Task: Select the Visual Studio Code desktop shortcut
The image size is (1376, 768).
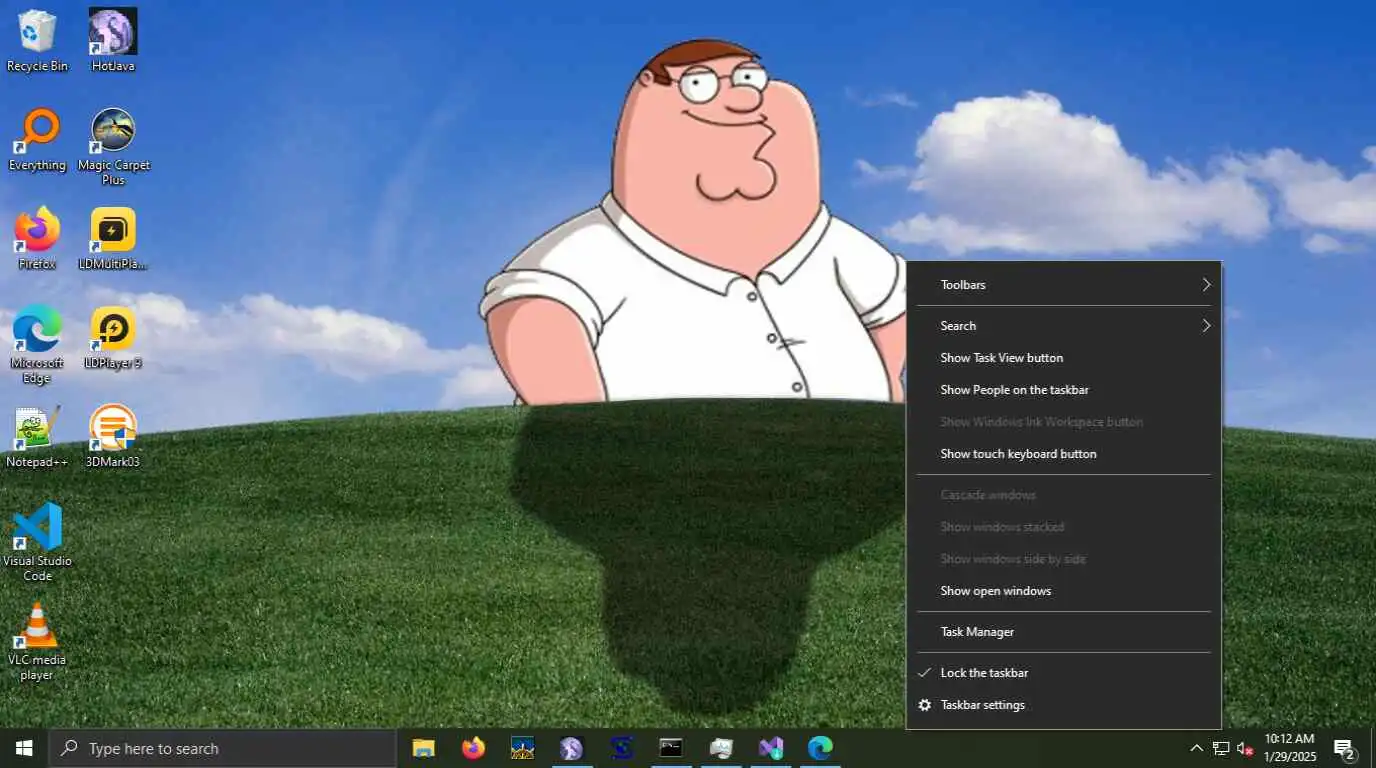Action: 37,543
